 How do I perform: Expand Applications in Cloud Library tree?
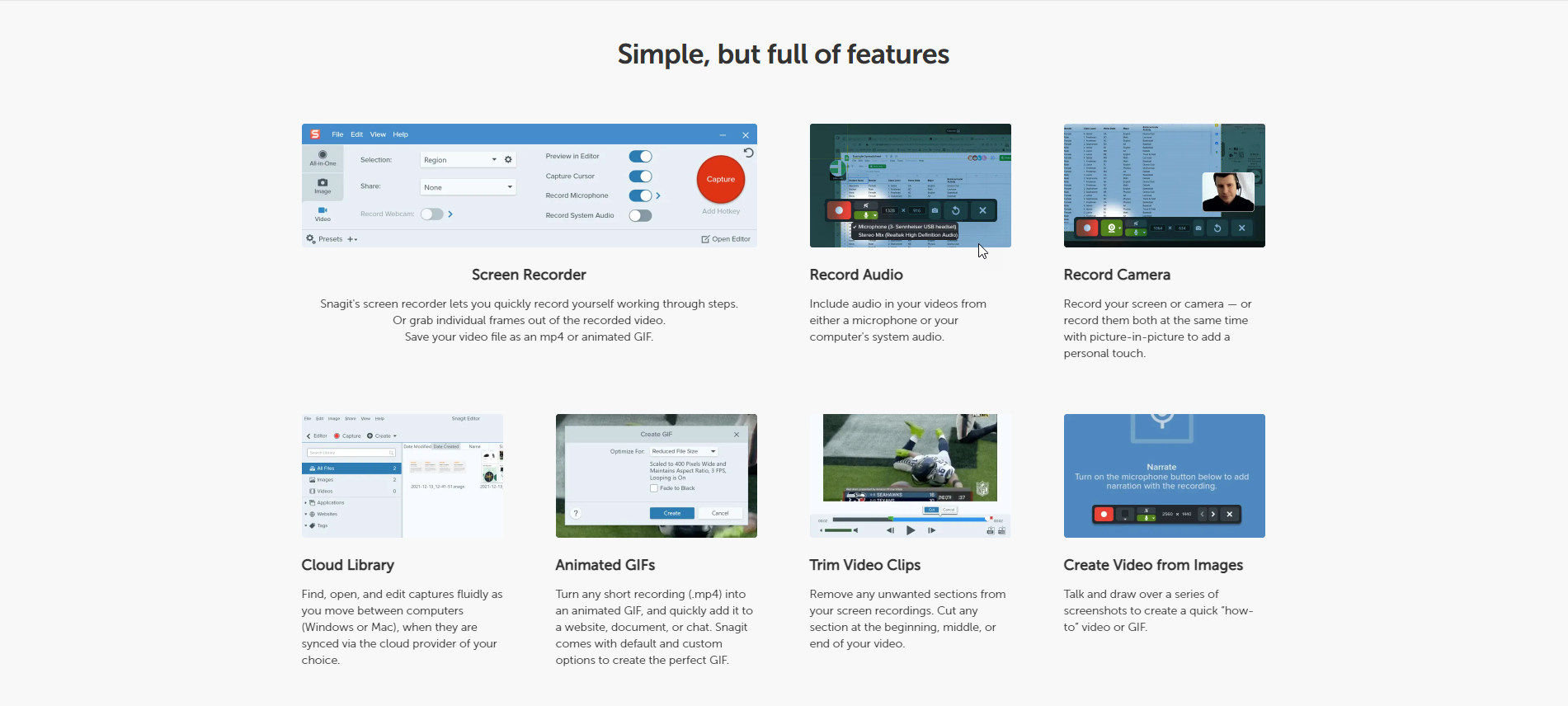(x=306, y=502)
